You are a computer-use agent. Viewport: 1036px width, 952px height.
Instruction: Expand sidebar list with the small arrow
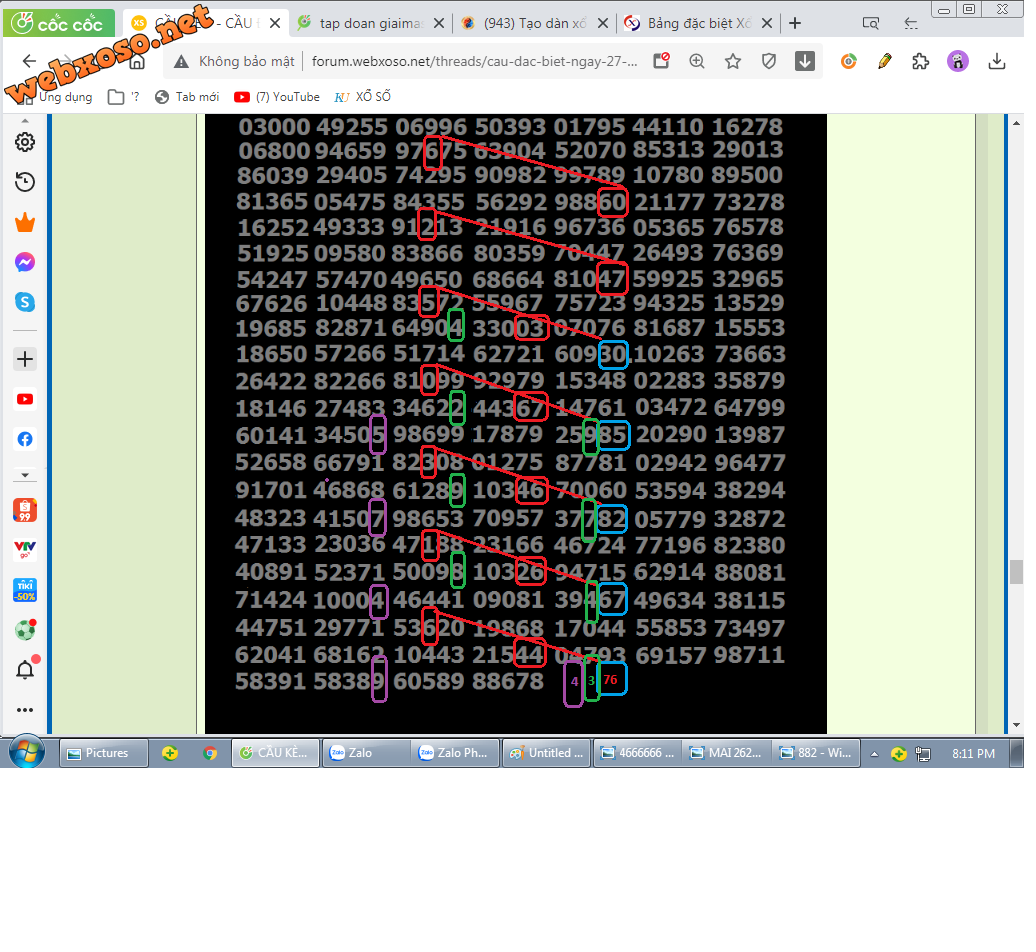point(25,475)
